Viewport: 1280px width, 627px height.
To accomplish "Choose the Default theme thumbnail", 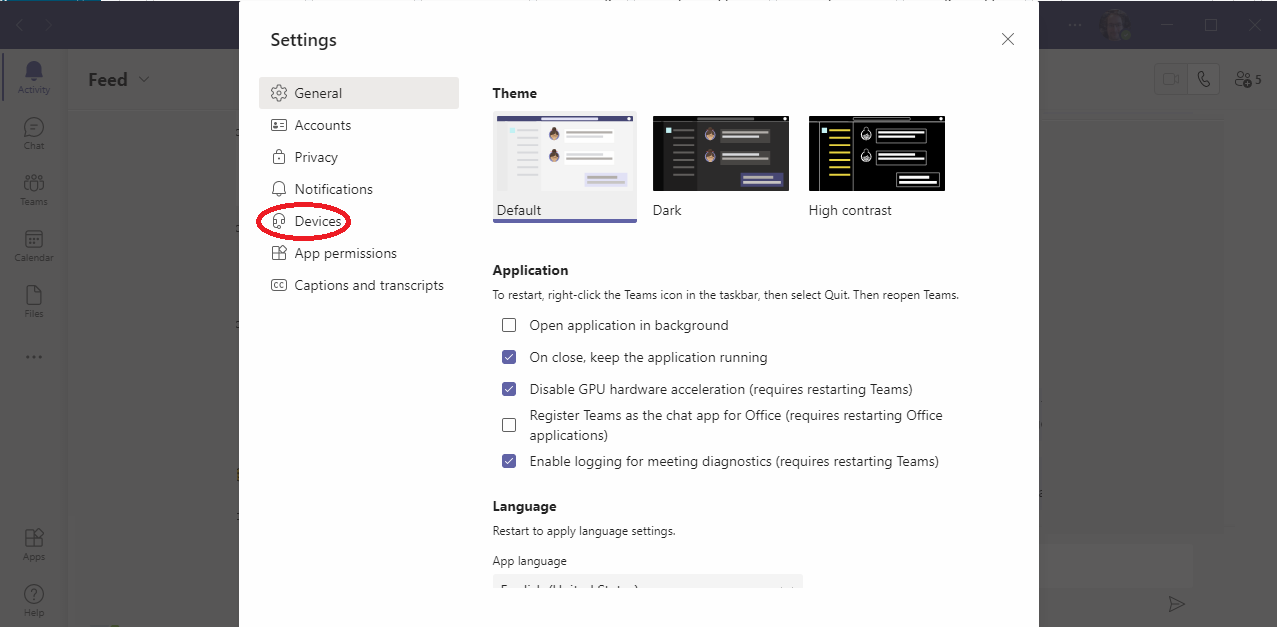I will coord(565,165).
